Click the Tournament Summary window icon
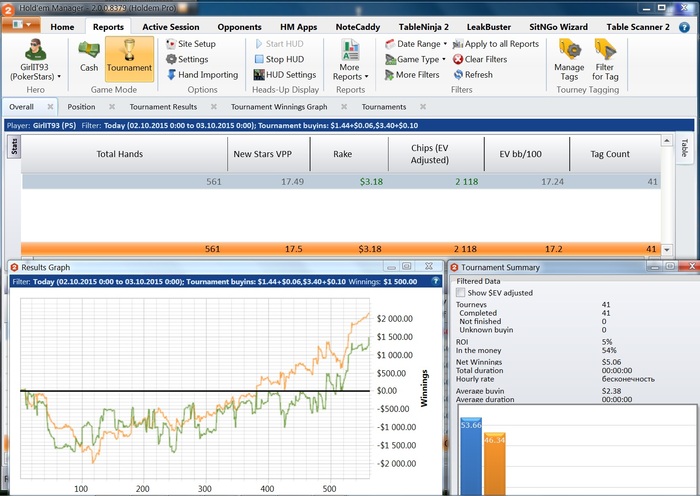Screen dimensions: 700x496 click(454, 267)
